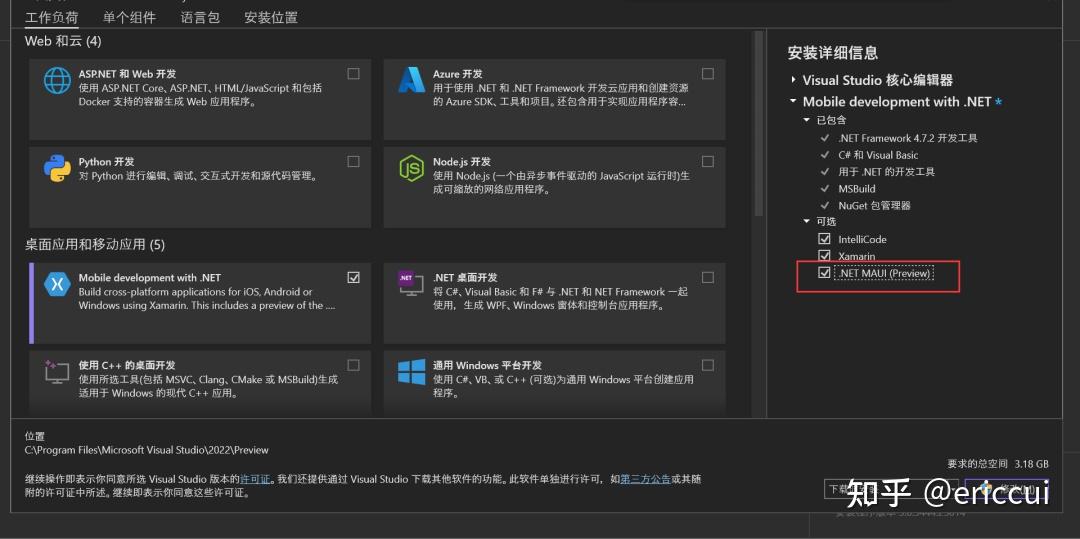Uncheck the .NET MAUI (Preview) component
The image size is (1080, 539).
[x=824, y=273]
